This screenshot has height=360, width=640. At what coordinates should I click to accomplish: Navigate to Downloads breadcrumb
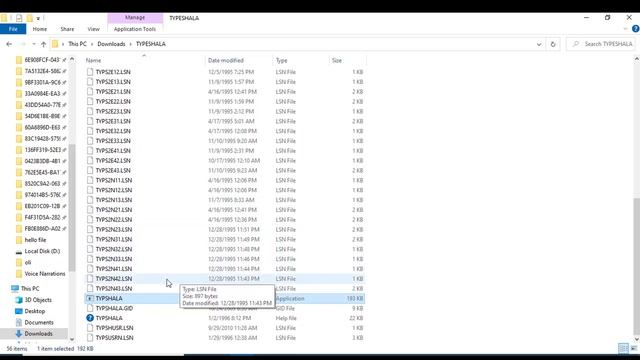pyautogui.click(x=111, y=44)
